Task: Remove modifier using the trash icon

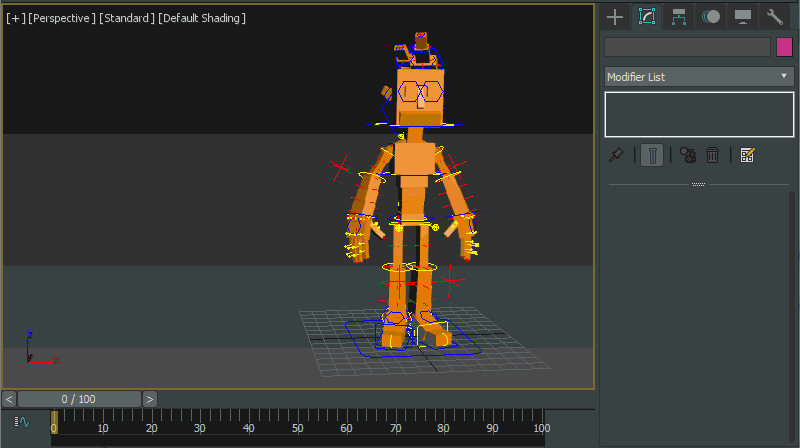Action: click(x=713, y=155)
